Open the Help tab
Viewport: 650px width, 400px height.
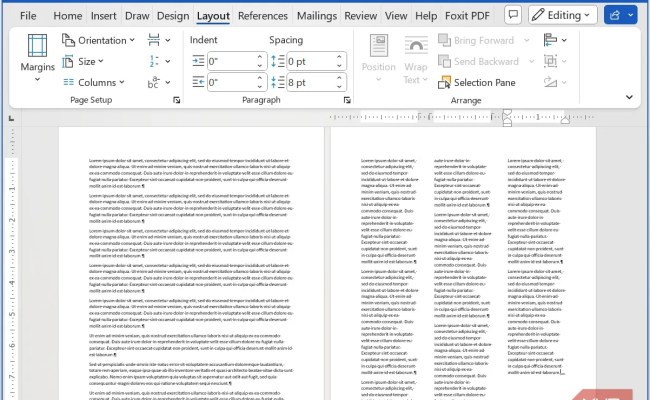pyautogui.click(x=426, y=16)
